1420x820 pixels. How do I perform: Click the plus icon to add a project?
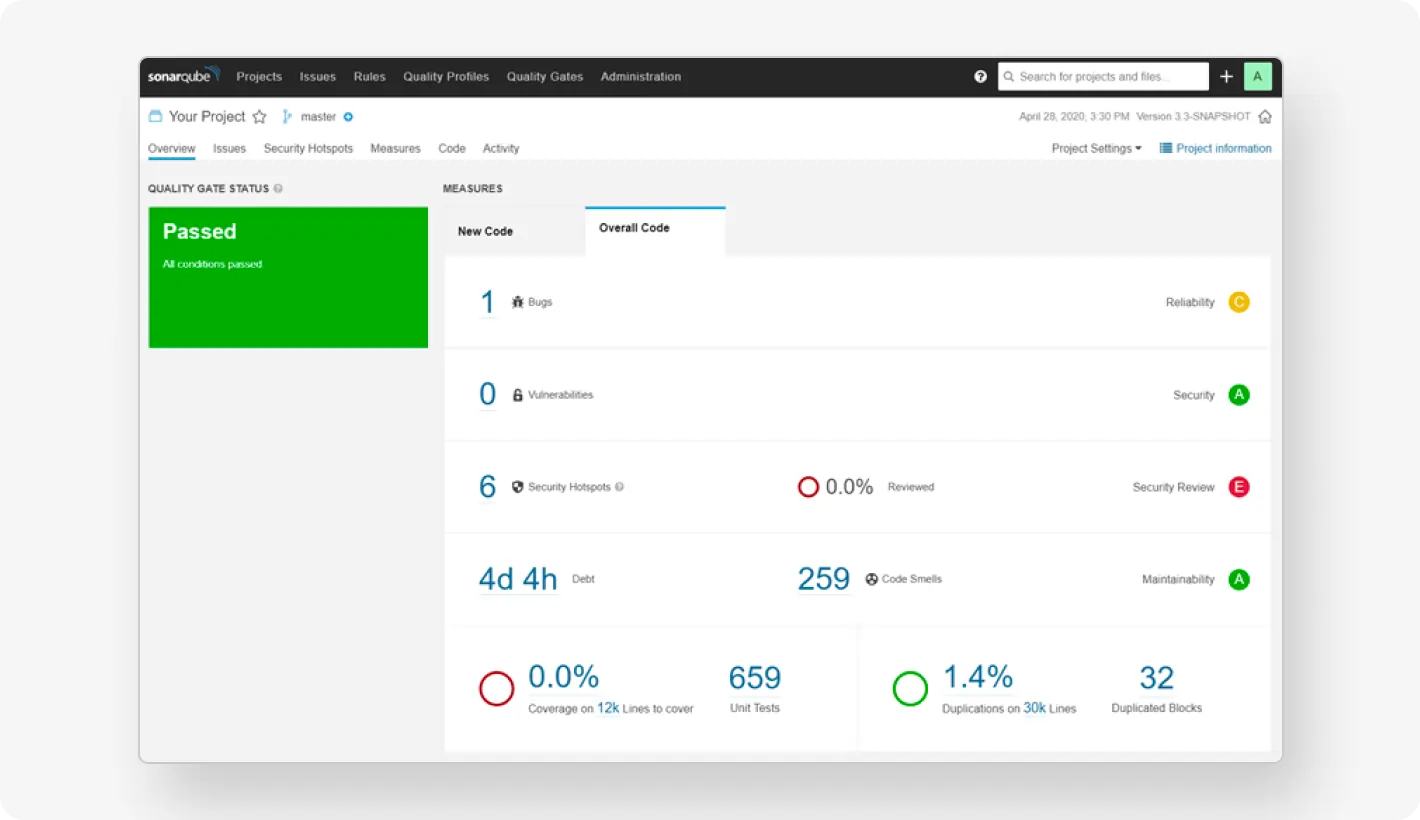(1226, 76)
